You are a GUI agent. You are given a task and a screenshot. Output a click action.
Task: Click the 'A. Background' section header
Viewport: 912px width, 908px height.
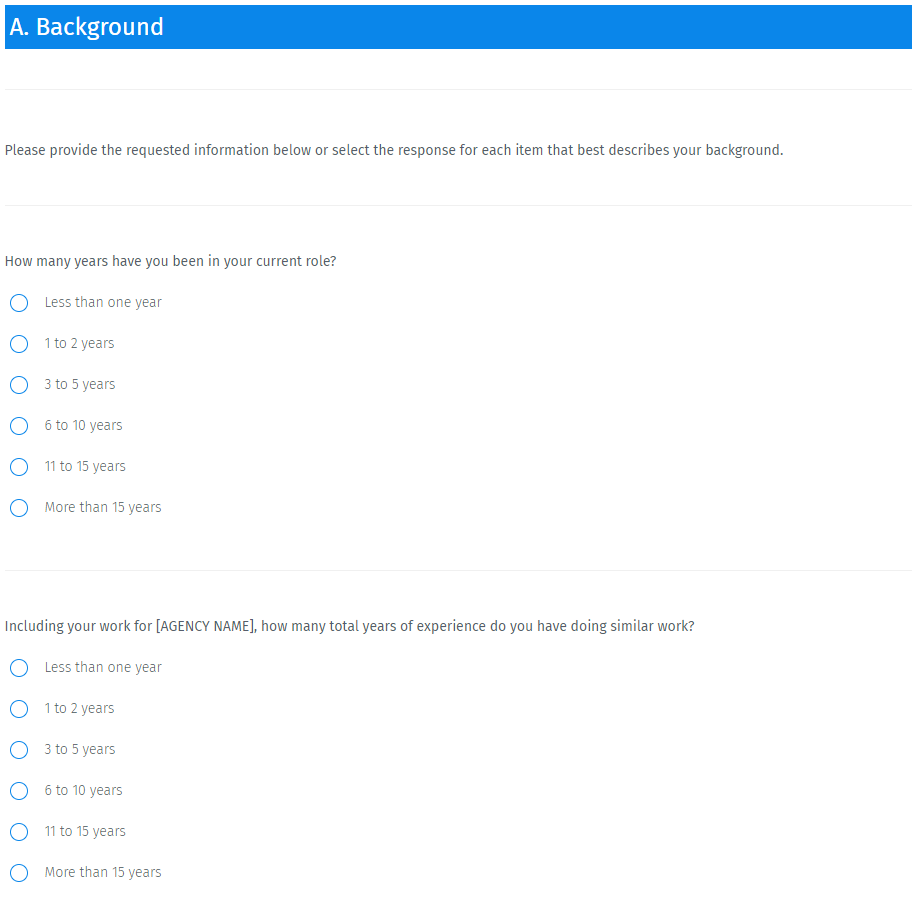pyautogui.click(x=87, y=27)
